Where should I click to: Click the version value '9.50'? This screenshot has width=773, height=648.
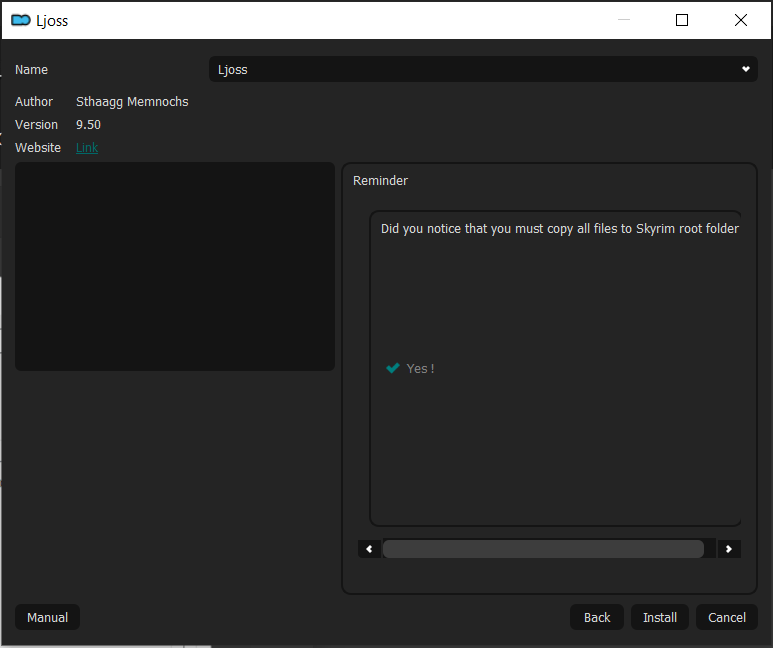pos(88,125)
